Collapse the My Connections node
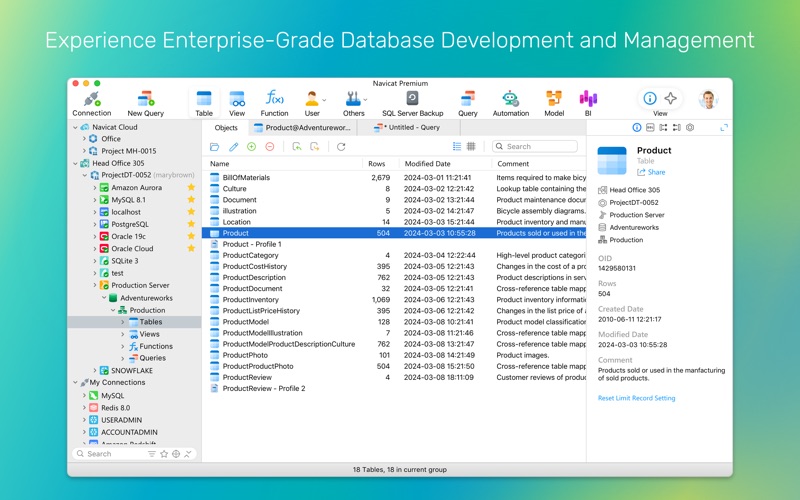 [76, 382]
